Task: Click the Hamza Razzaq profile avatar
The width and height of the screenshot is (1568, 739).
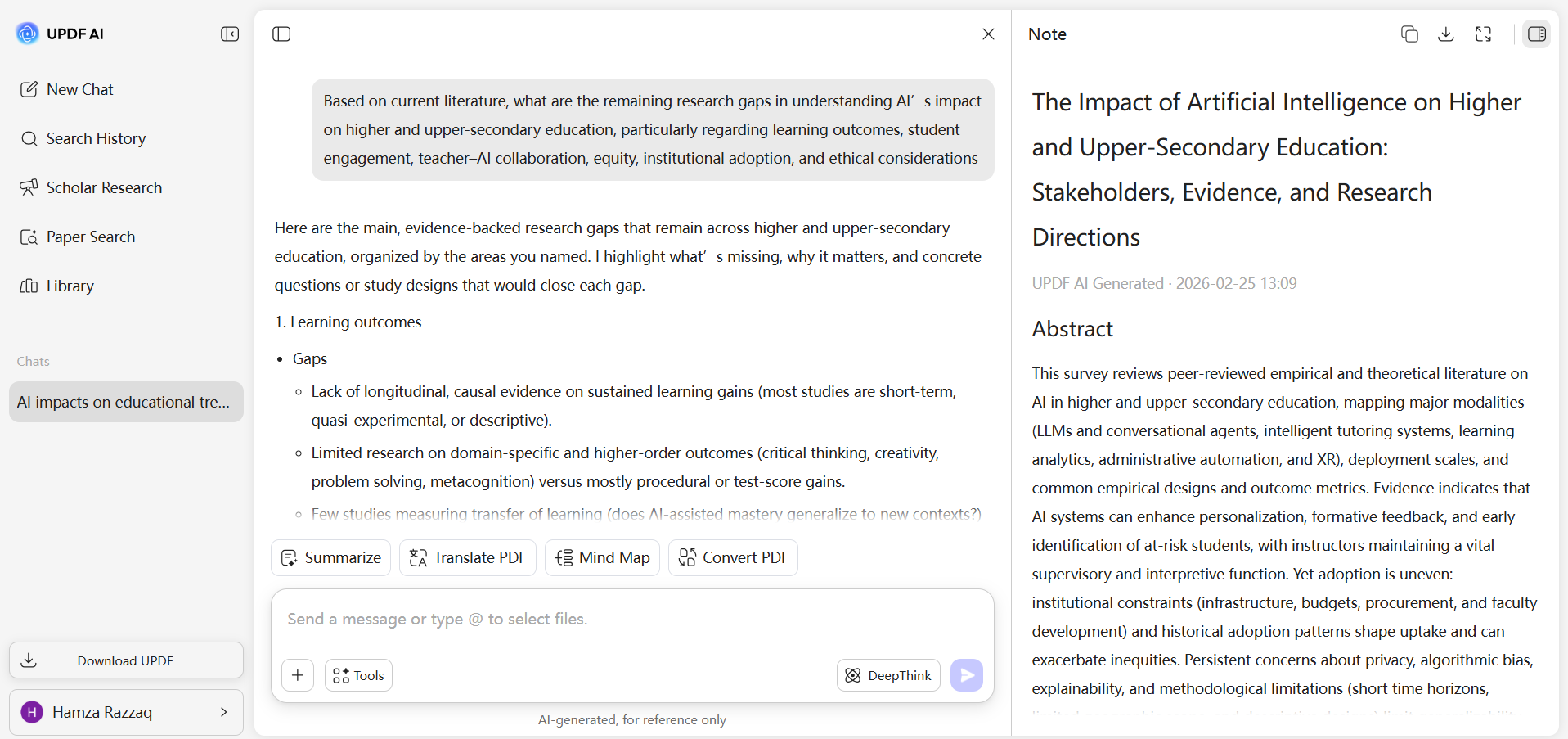Action: [32, 712]
